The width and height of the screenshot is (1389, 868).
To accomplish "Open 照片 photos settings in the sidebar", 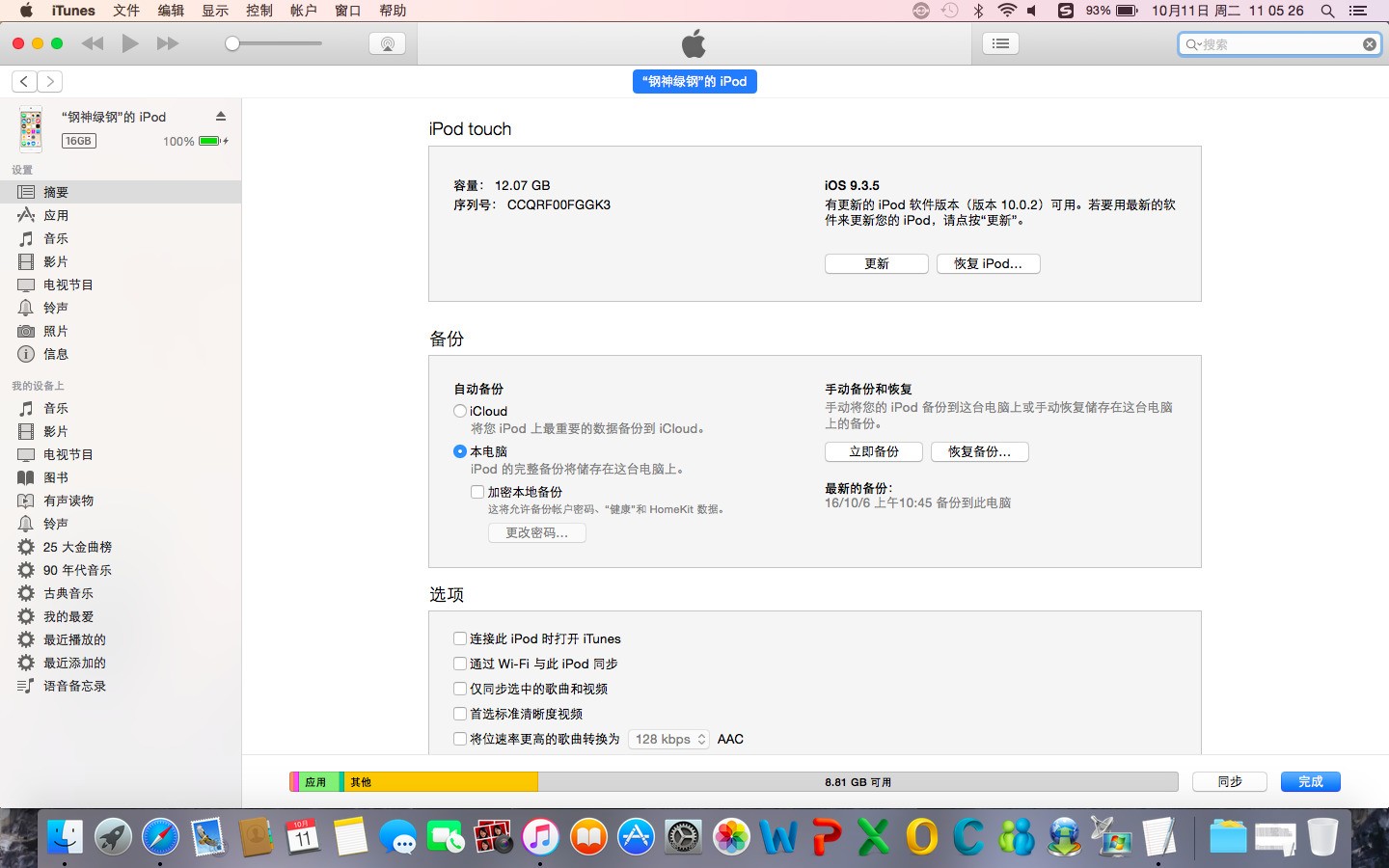I will [x=121, y=331].
